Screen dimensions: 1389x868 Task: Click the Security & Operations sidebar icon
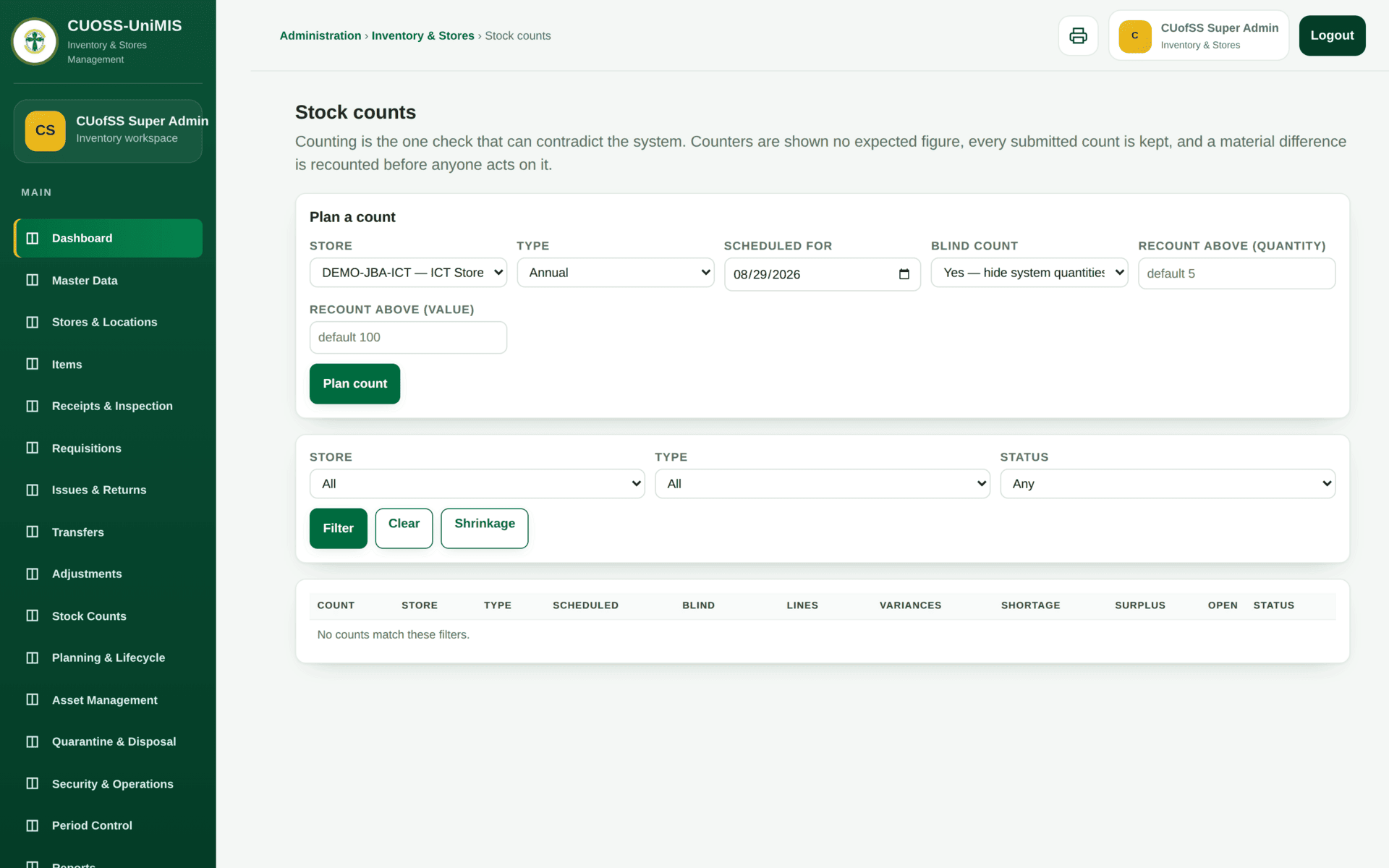(x=33, y=783)
